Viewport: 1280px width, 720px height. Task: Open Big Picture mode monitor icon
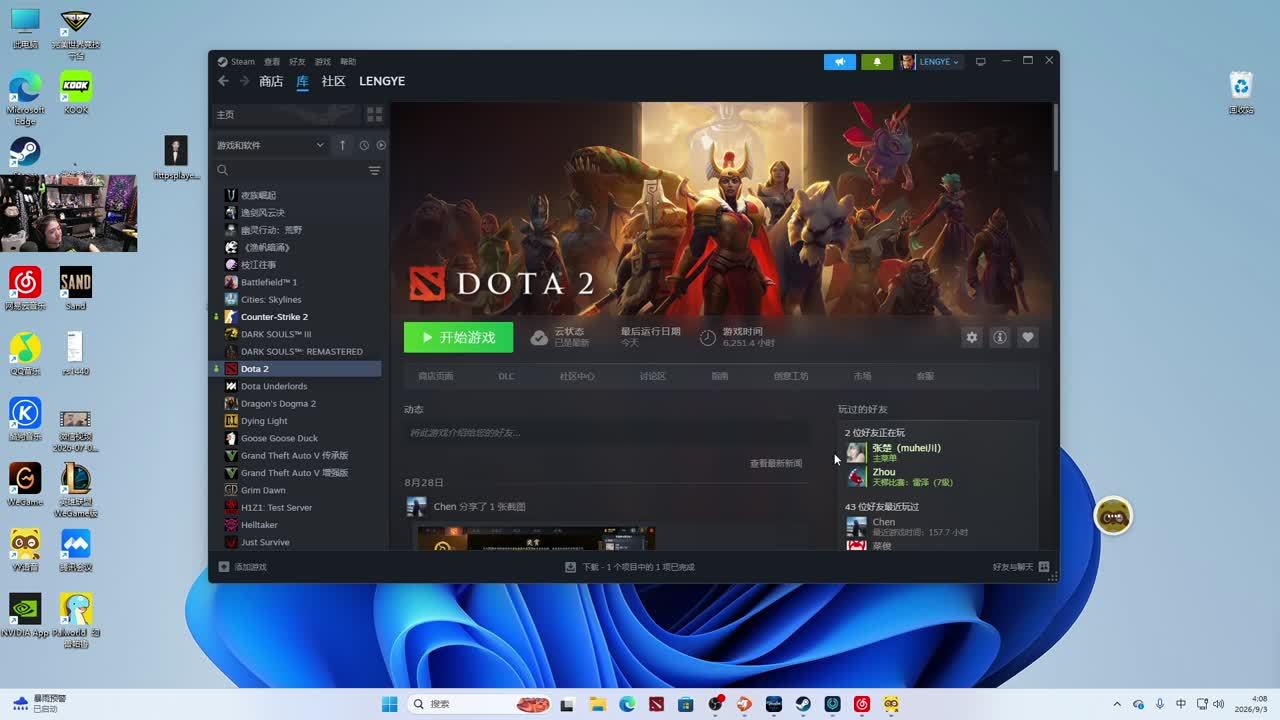[x=981, y=62]
